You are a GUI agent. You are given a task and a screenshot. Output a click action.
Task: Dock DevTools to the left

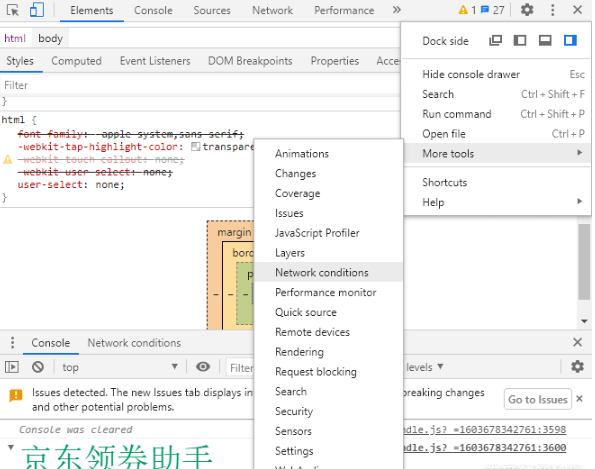click(x=520, y=40)
